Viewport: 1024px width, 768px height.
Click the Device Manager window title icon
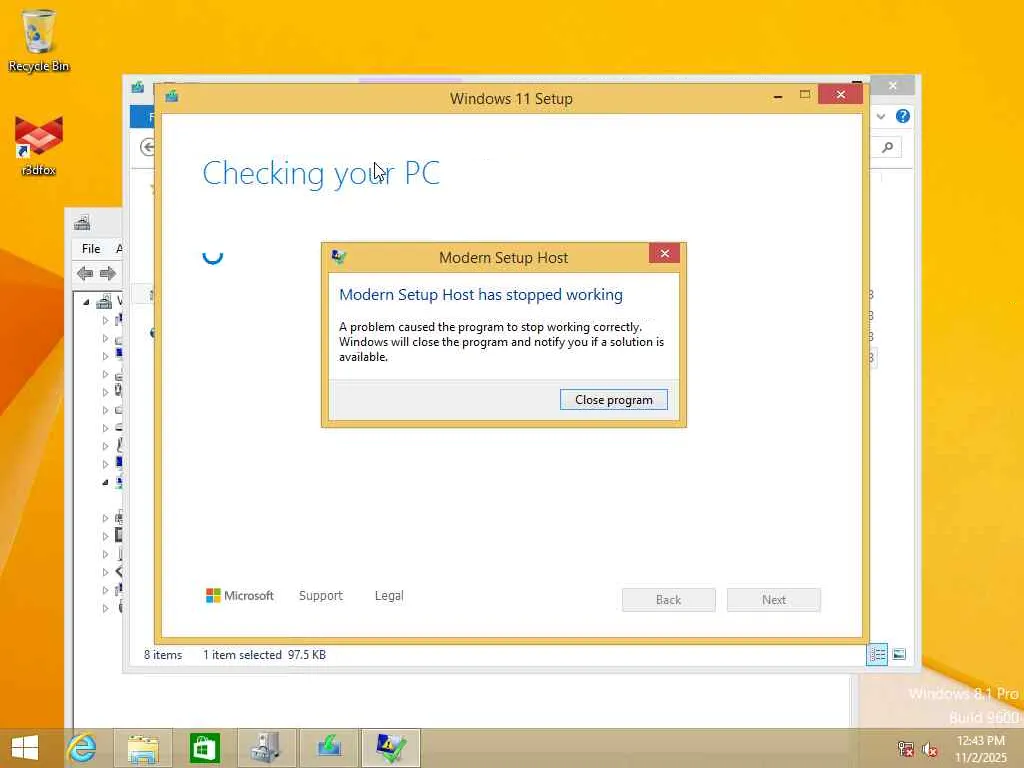coord(82,223)
